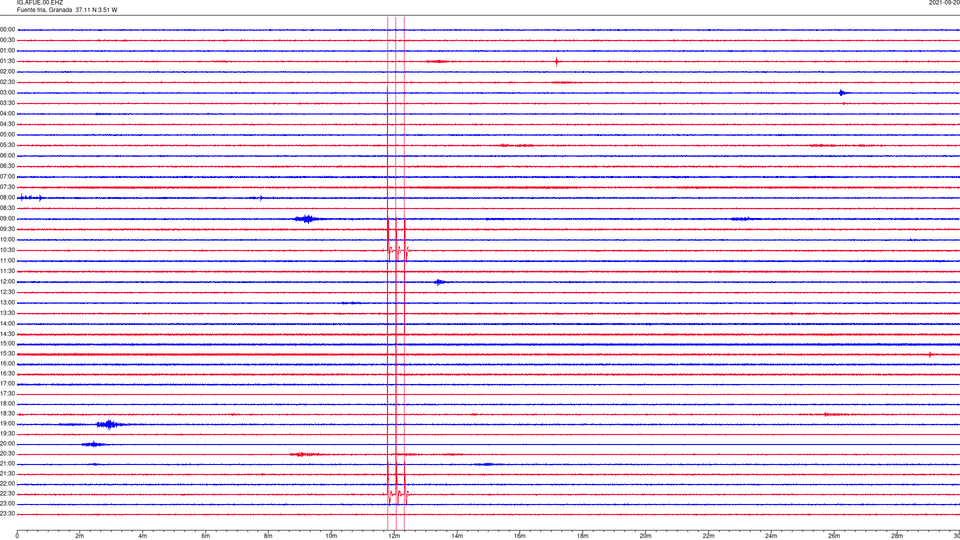
Task: Select the 16:30 trace label
Action: point(7,373)
